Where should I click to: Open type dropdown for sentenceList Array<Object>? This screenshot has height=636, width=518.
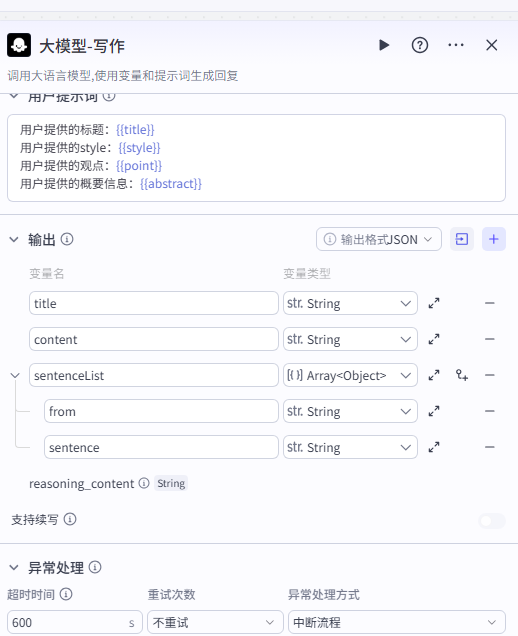(350, 375)
